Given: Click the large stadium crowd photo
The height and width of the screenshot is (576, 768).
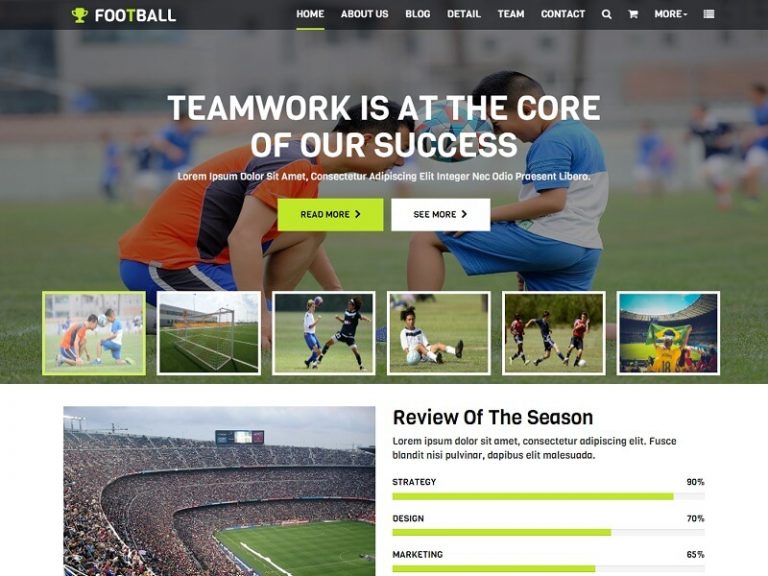Looking at the screenshot, I should click(x=219, y=491).
